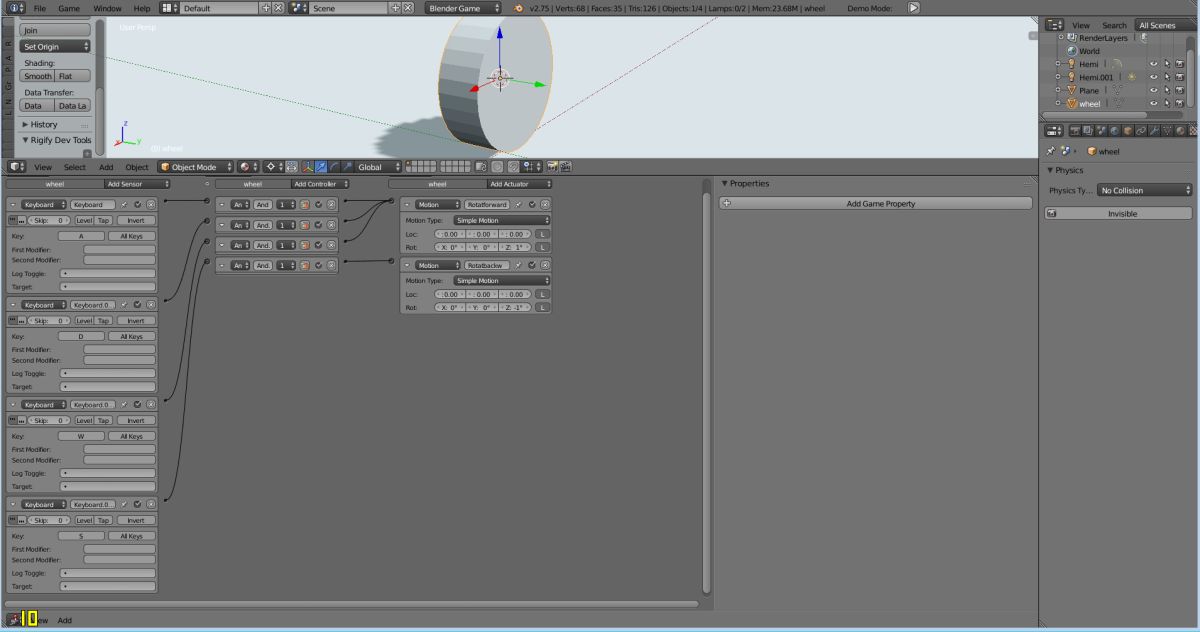Image resolution: width=1200 pixels, height=632 pixels.
Task: Click OpenGL render animation clapper icon
Action: point(565,167)
